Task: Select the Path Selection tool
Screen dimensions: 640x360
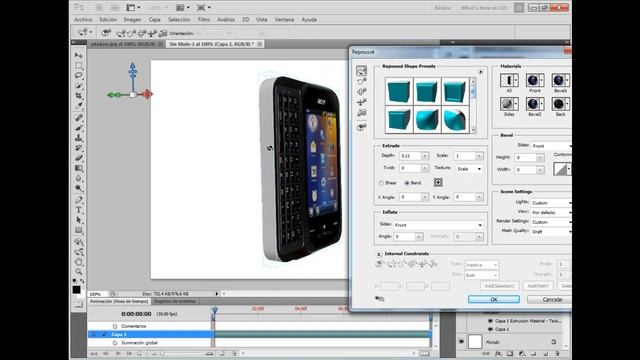Action: (x=78, y=220)
